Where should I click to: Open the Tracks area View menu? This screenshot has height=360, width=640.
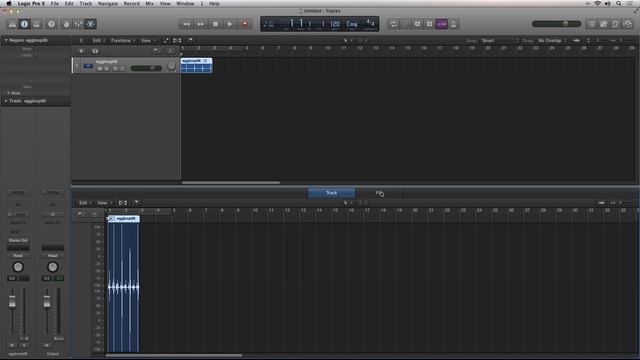[x=147, y=40]
